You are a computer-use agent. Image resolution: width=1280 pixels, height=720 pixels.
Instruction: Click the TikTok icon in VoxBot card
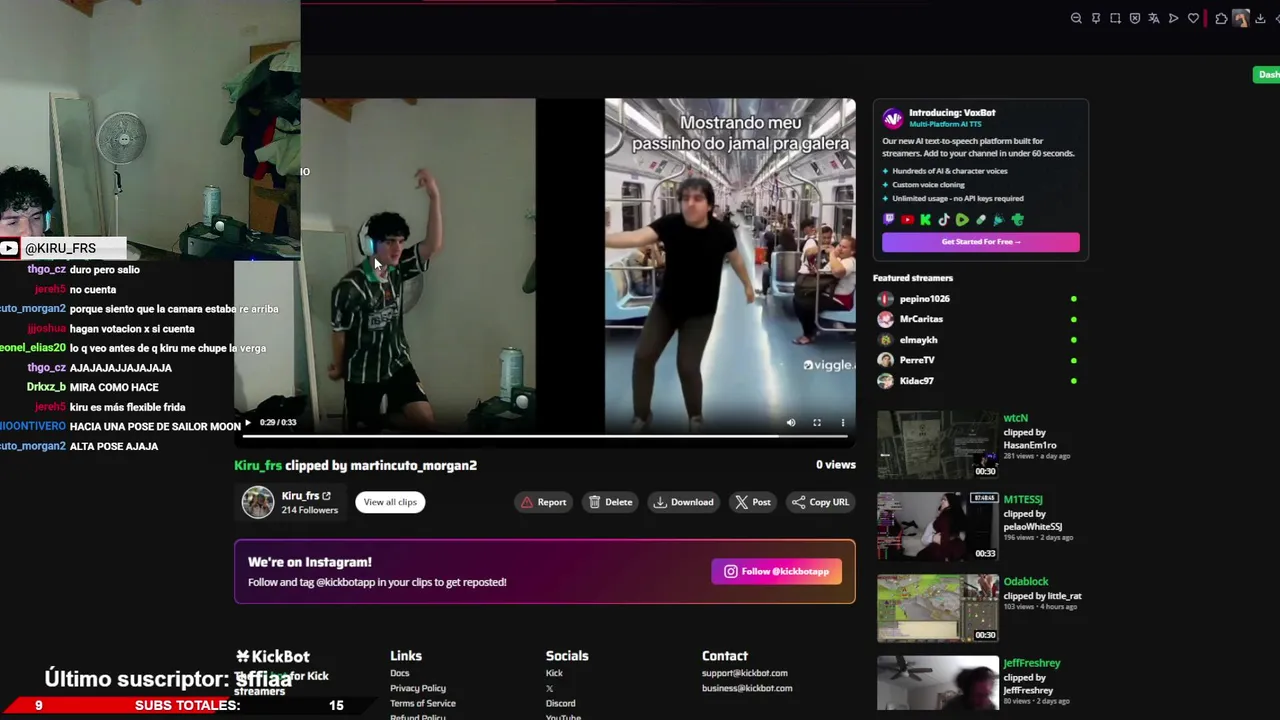(944, 220)
